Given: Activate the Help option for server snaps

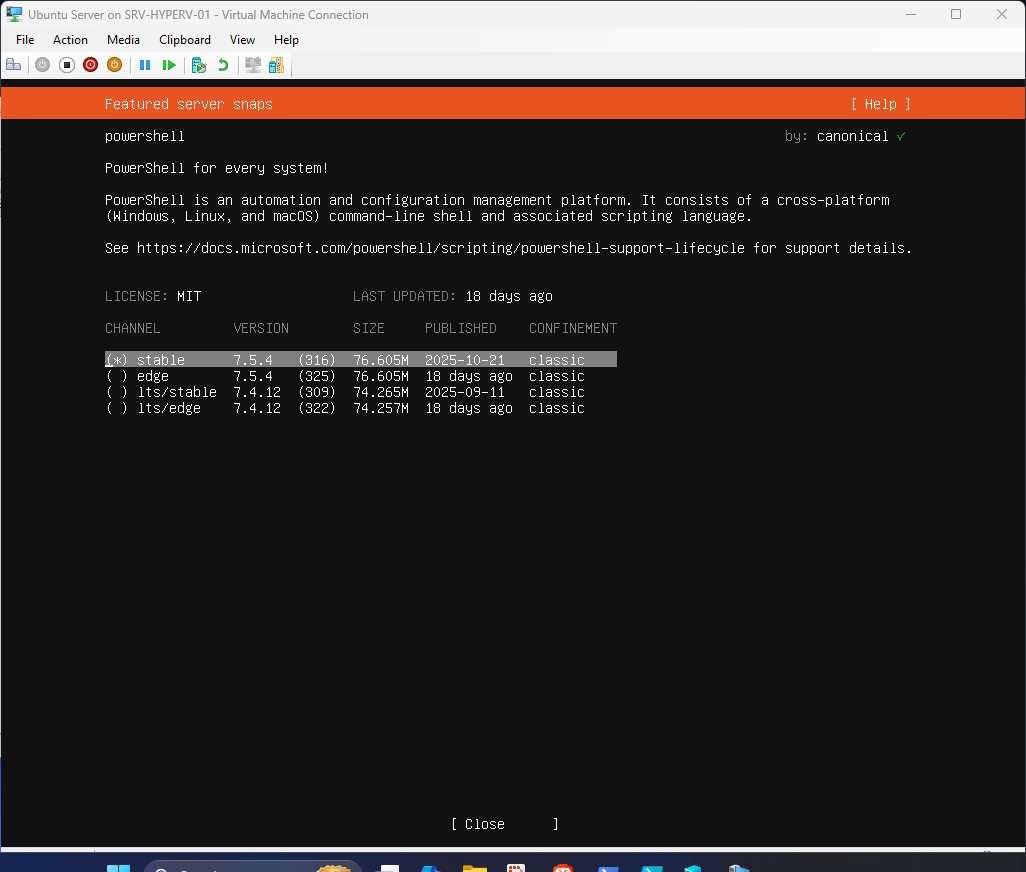Looking at the screenshot, I should (x=880, y=104).
